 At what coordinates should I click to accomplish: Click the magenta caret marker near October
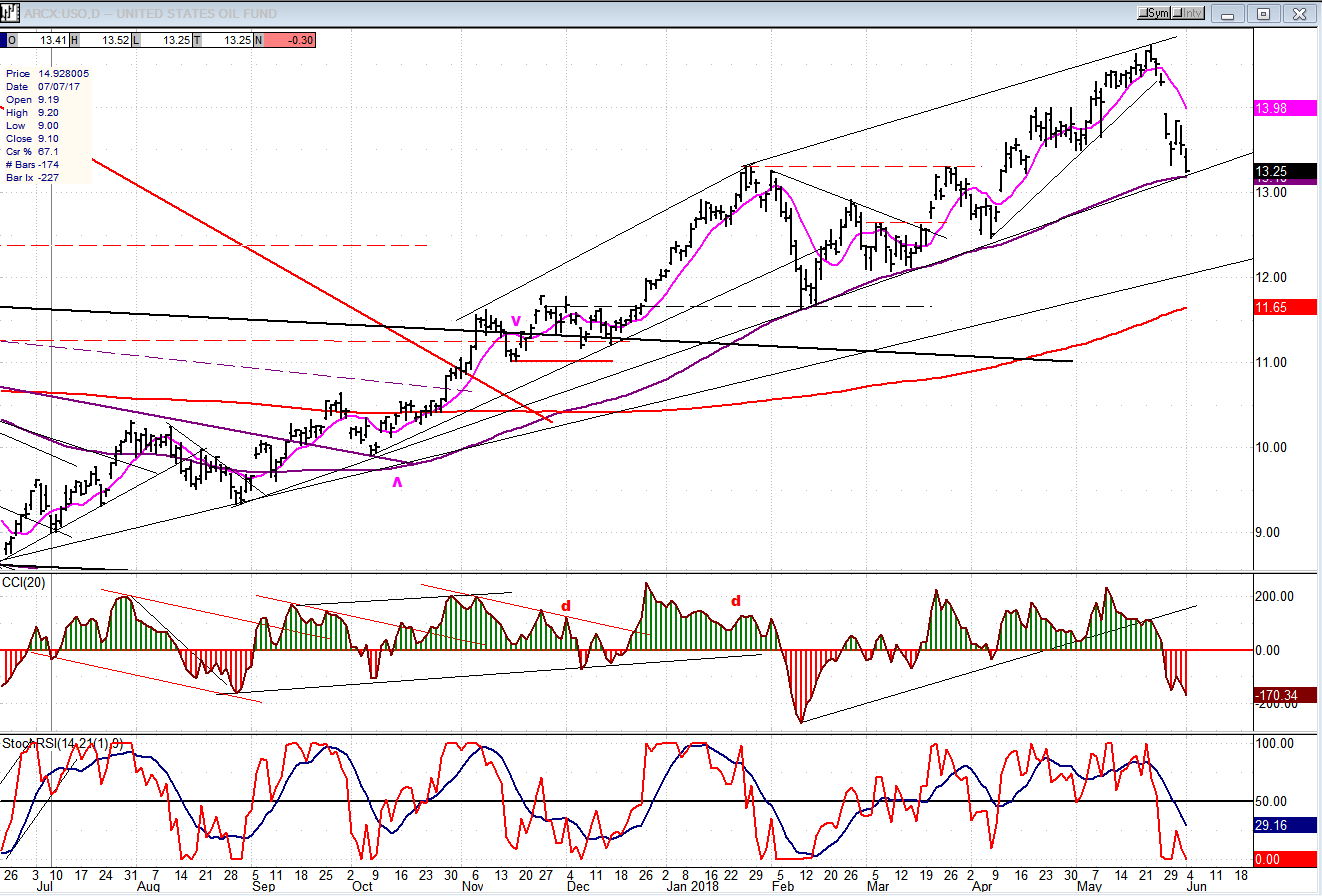coord(397,482)
